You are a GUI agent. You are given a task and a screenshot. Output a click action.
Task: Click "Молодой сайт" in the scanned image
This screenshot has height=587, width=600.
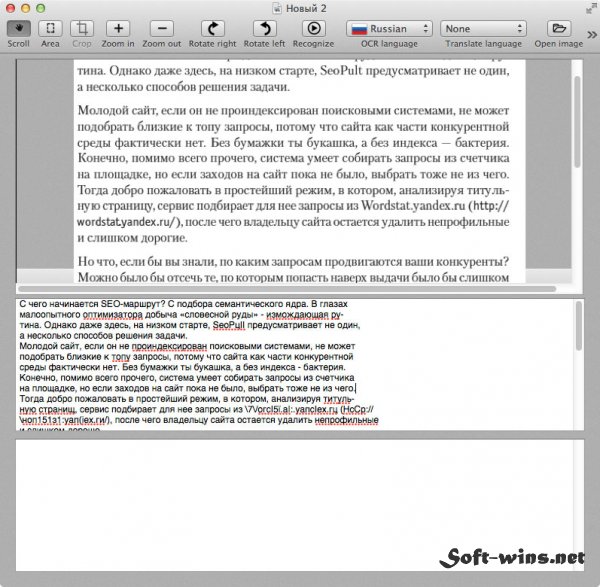coord(117,111)
